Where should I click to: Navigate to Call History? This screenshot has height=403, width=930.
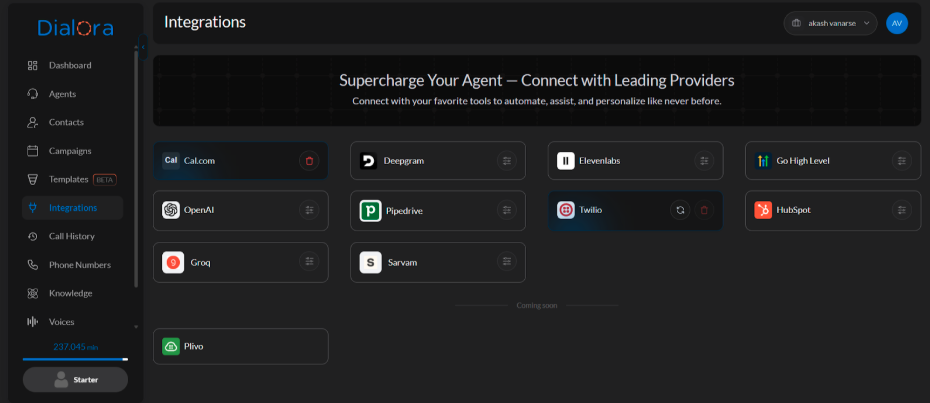coord(72,236)
